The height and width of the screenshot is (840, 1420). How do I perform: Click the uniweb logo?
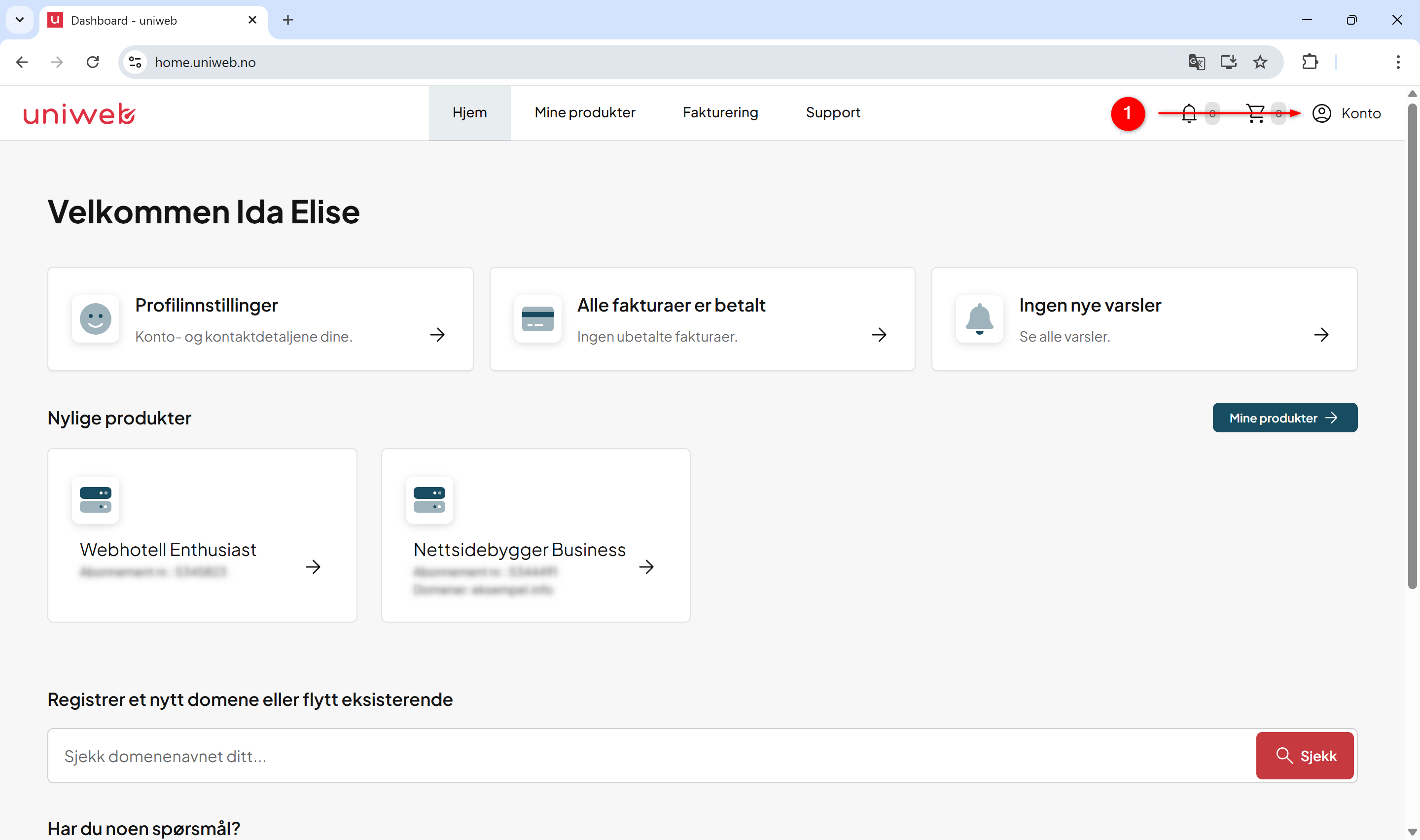pyautogui.click(x=79, y=114)
